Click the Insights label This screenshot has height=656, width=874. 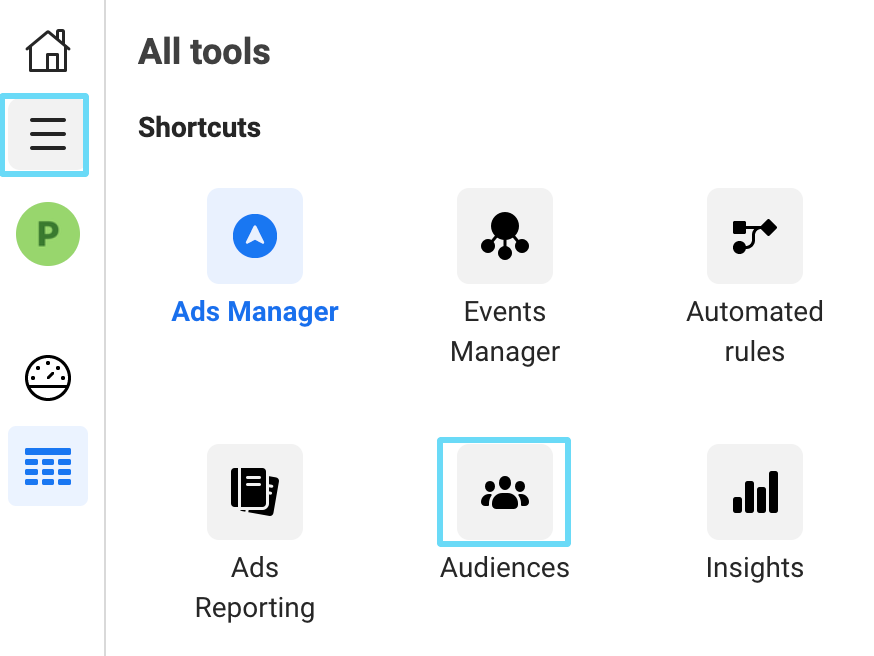coord(755,568)
